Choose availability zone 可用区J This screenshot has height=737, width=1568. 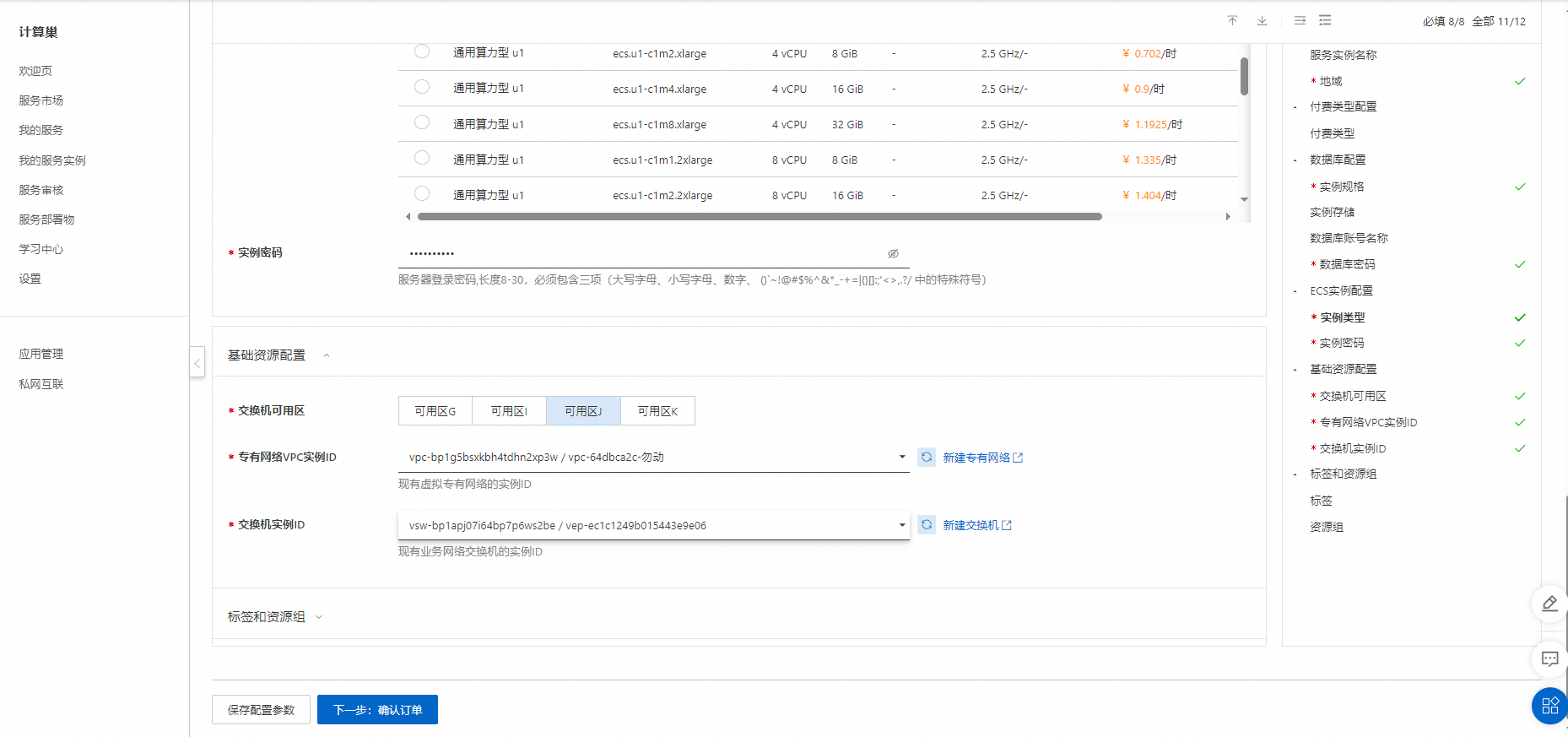[583, 410]
